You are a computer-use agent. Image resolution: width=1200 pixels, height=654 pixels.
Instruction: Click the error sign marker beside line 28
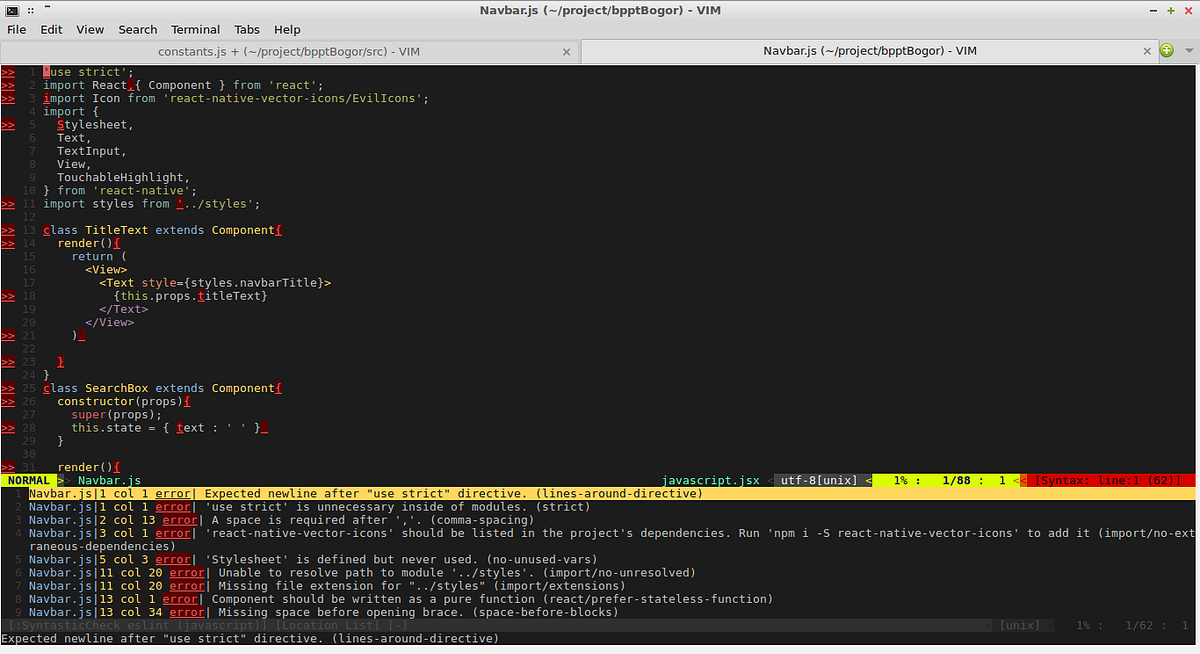7,427
